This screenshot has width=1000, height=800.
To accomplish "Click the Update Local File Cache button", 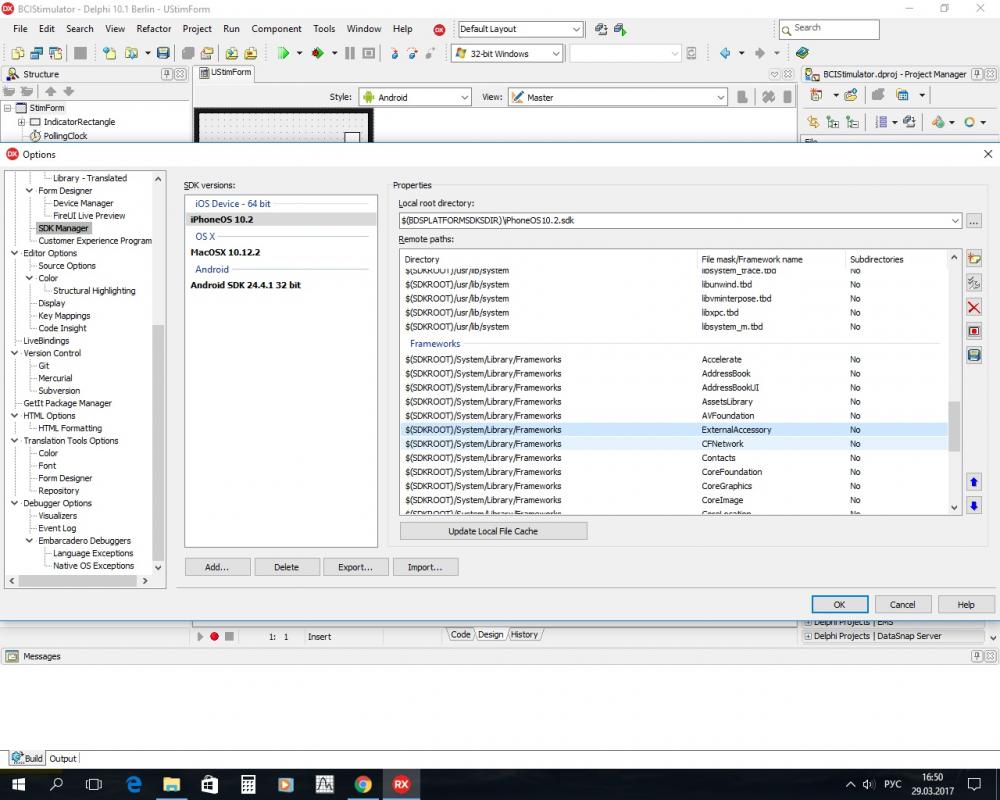I will (493, 531).
